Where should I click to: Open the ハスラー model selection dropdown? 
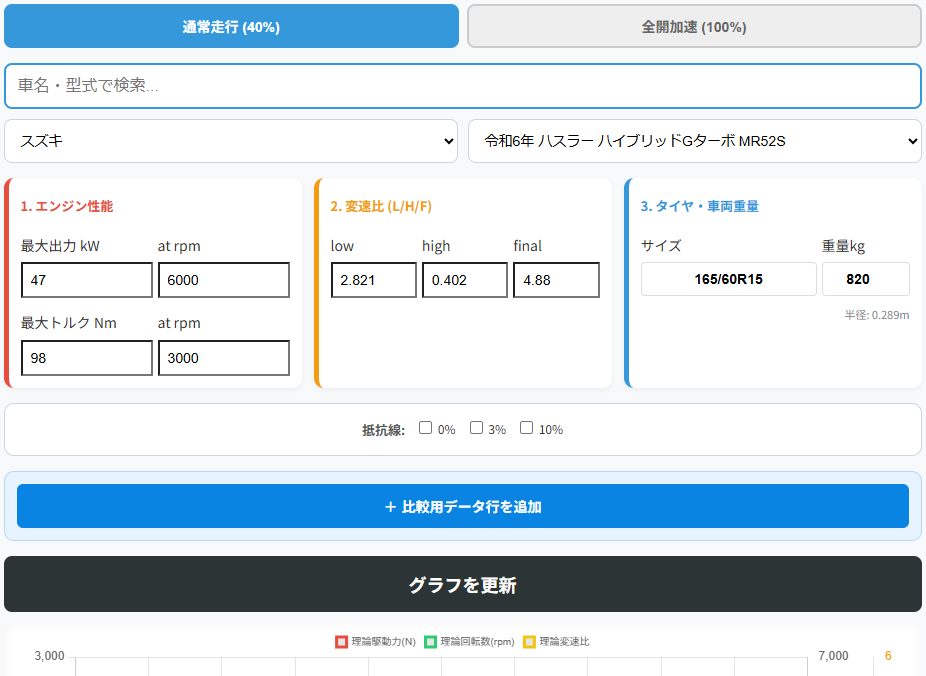click(694, 141)
